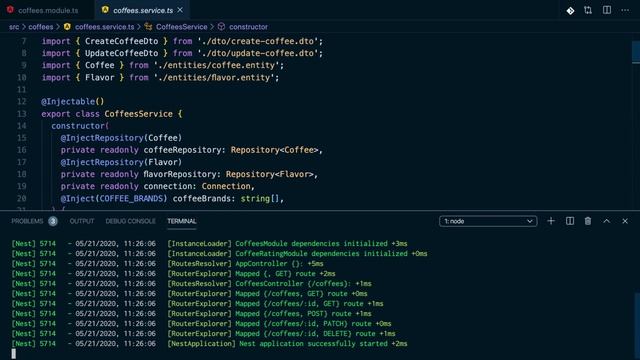Close the terminal panel

pos(625,221)
